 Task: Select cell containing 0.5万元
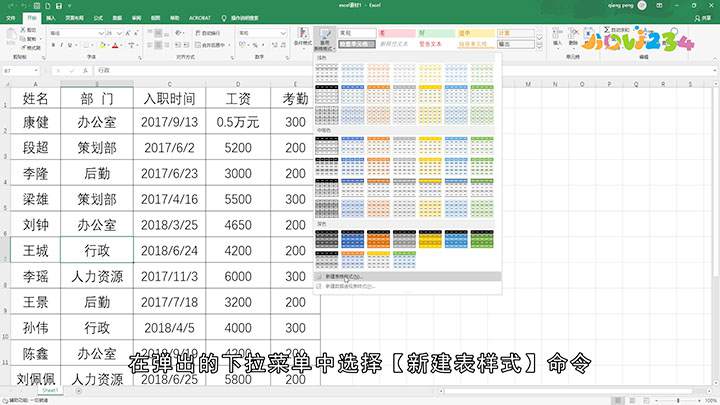238,122
